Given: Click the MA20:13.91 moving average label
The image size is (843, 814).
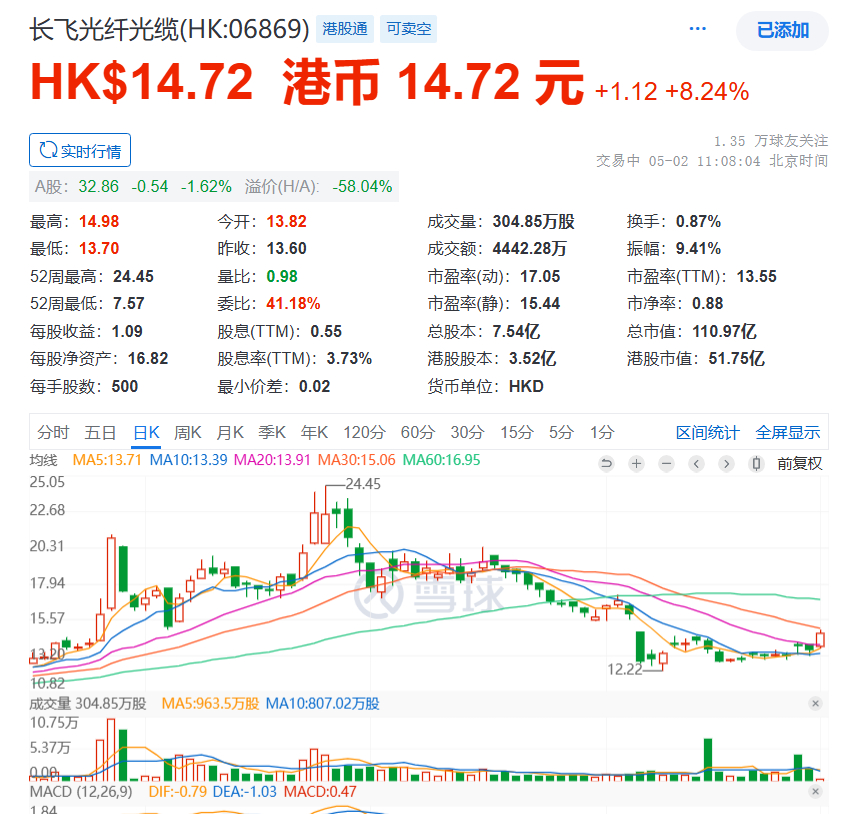Looking at the screenshot, I should (x=272, y=460).
